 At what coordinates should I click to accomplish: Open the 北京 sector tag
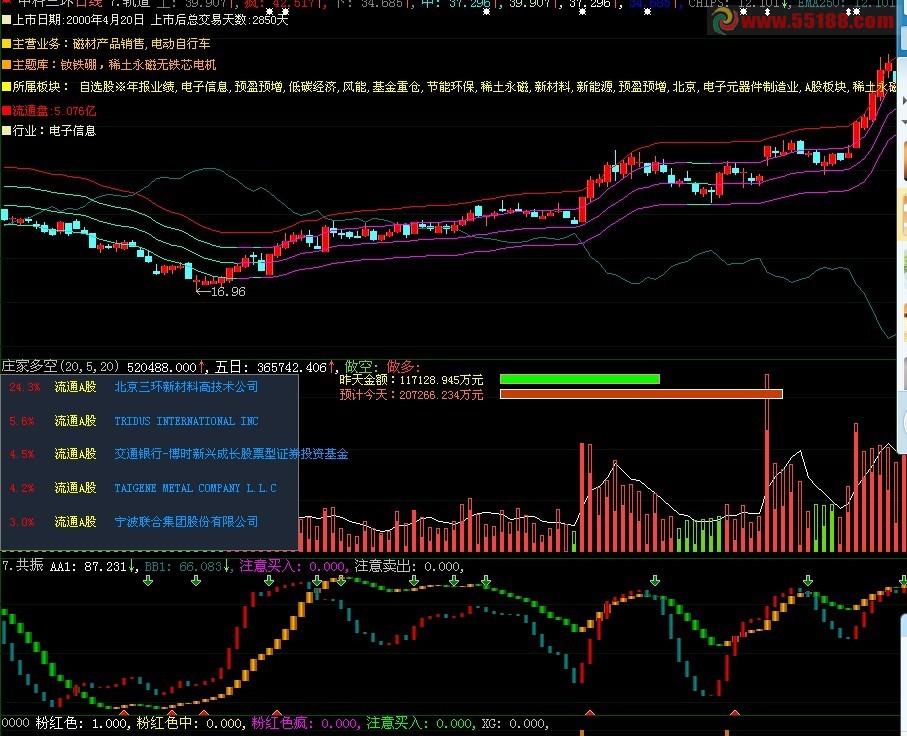coord(684,87)
